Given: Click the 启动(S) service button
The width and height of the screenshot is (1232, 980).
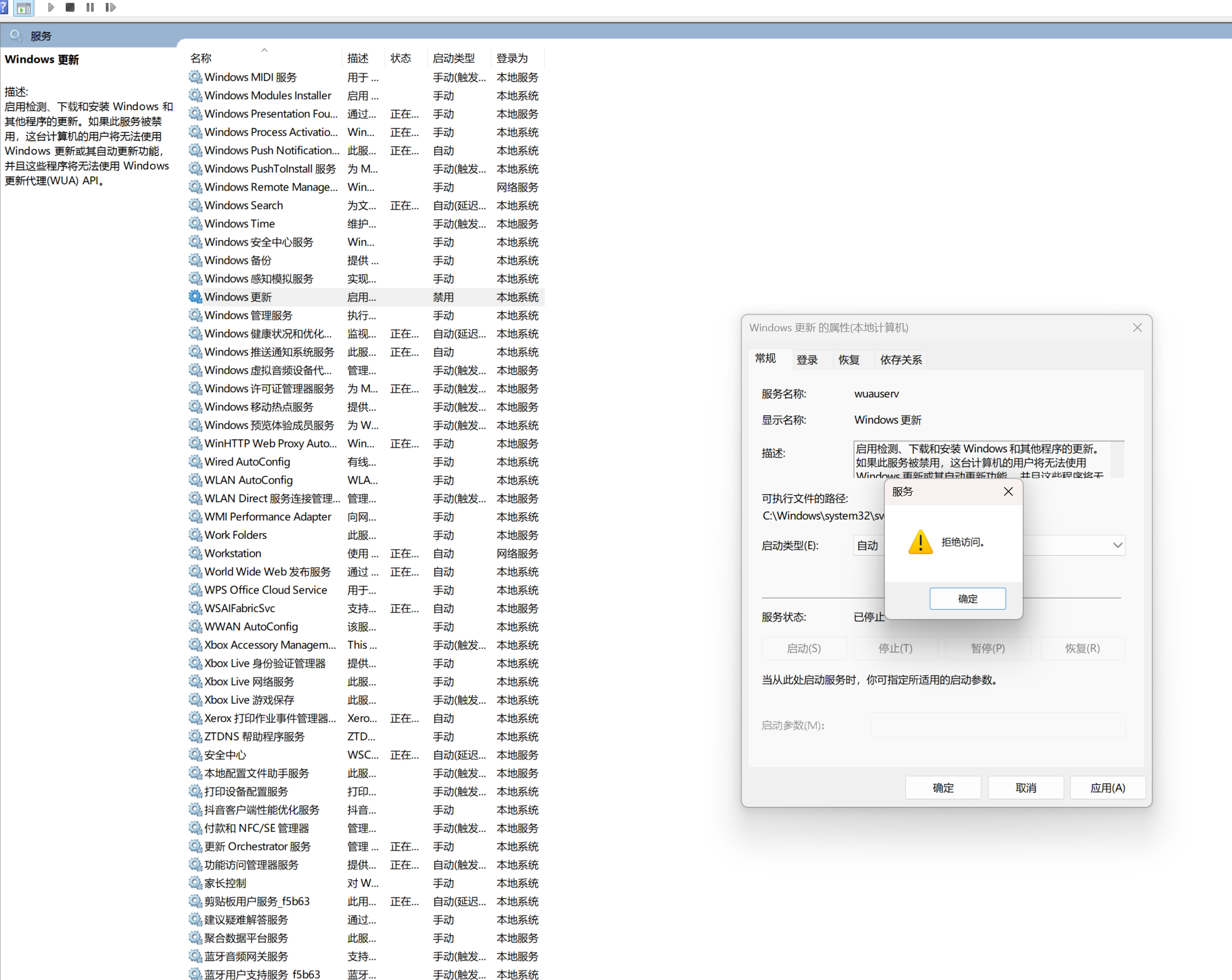Looking at the screenshot, I should click(804, 648).
